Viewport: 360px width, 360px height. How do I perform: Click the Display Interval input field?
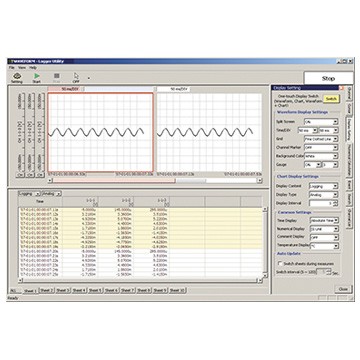pyautogui.click(x=321, y=203)
